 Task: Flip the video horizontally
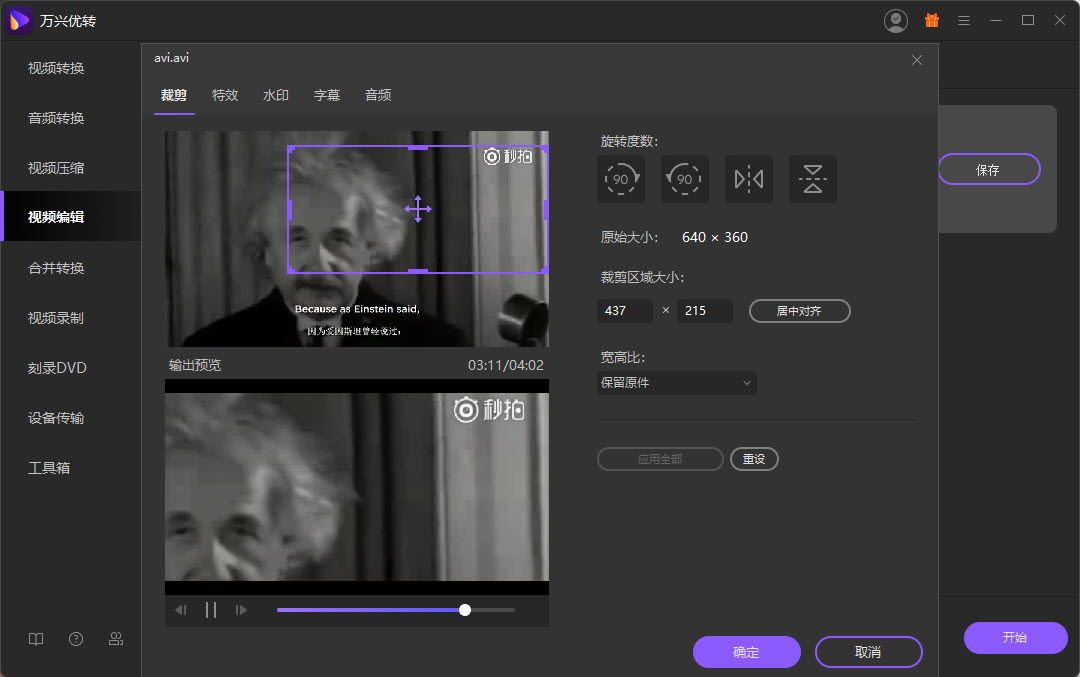click(748, 179)
